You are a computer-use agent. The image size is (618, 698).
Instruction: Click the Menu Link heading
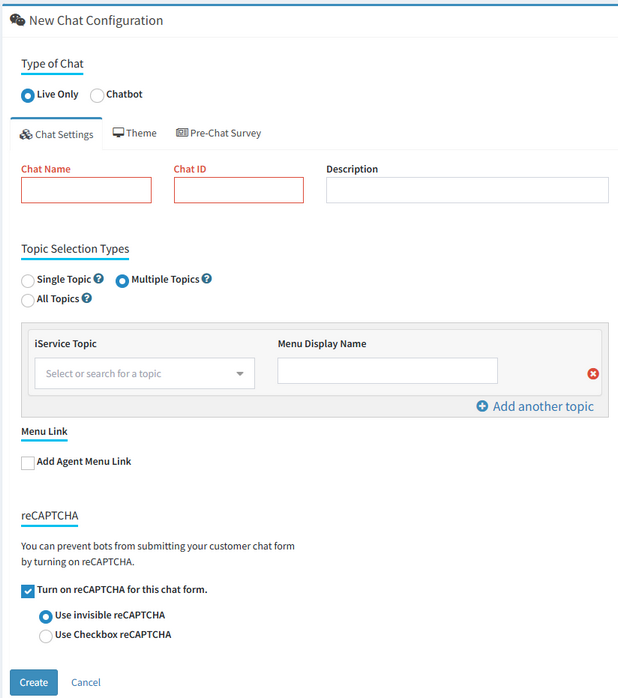[x=45, y=431]
